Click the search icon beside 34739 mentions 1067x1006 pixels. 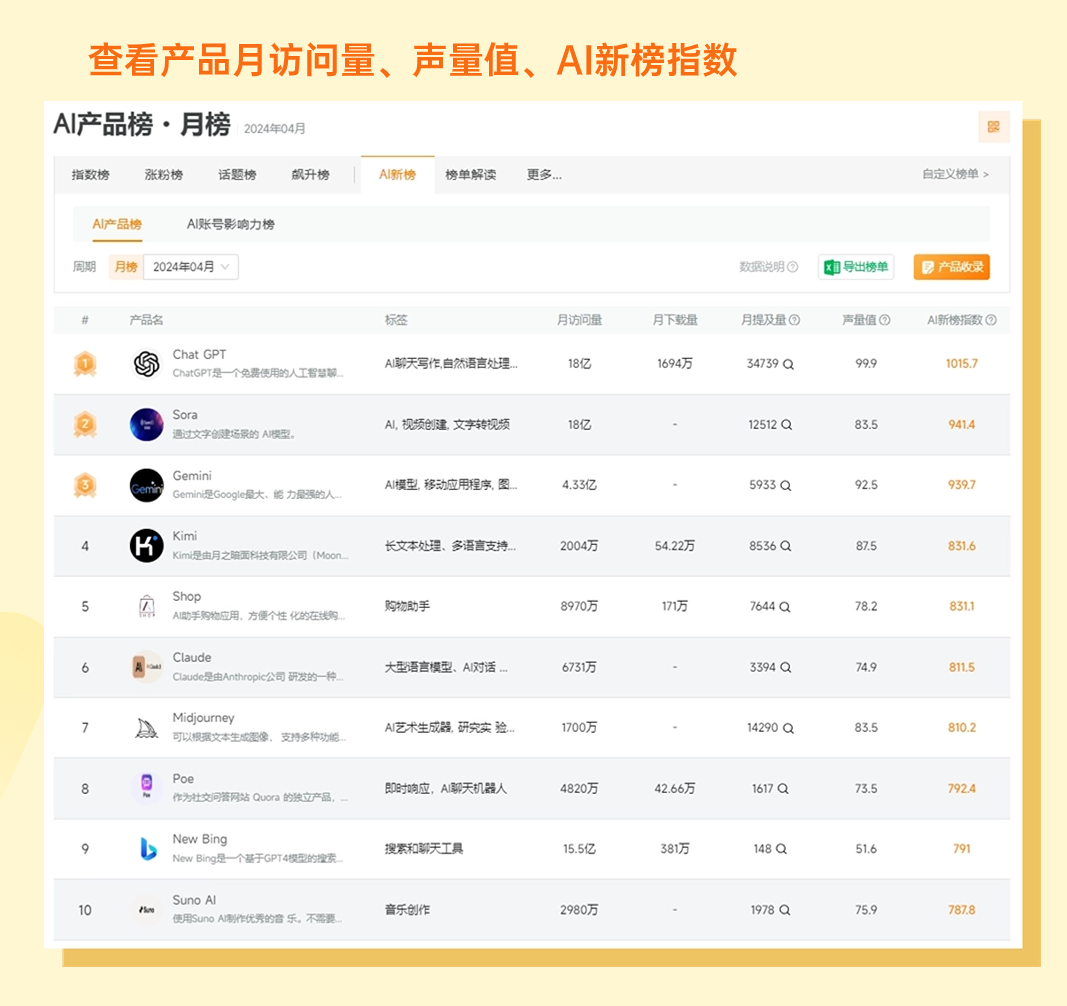coord(788,364)
